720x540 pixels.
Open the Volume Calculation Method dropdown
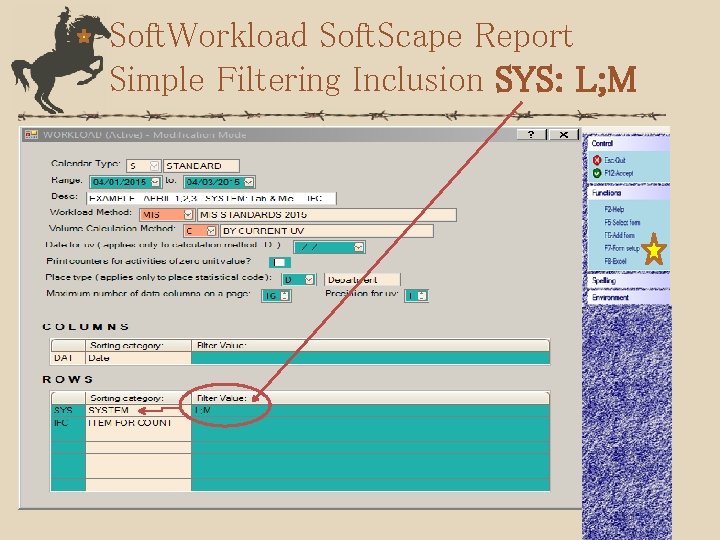pyautogui.click(x=211, y=231)
